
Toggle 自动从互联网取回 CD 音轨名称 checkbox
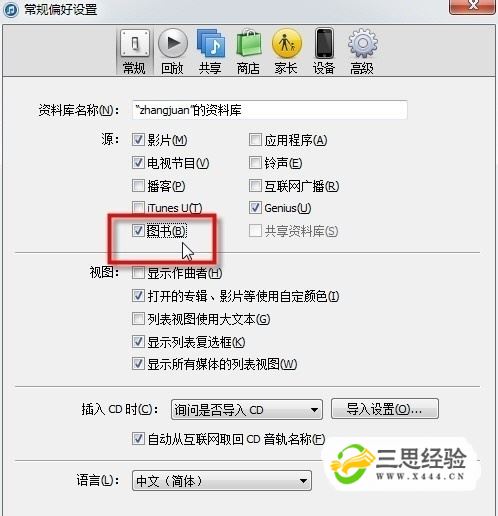tap(138, 439)
